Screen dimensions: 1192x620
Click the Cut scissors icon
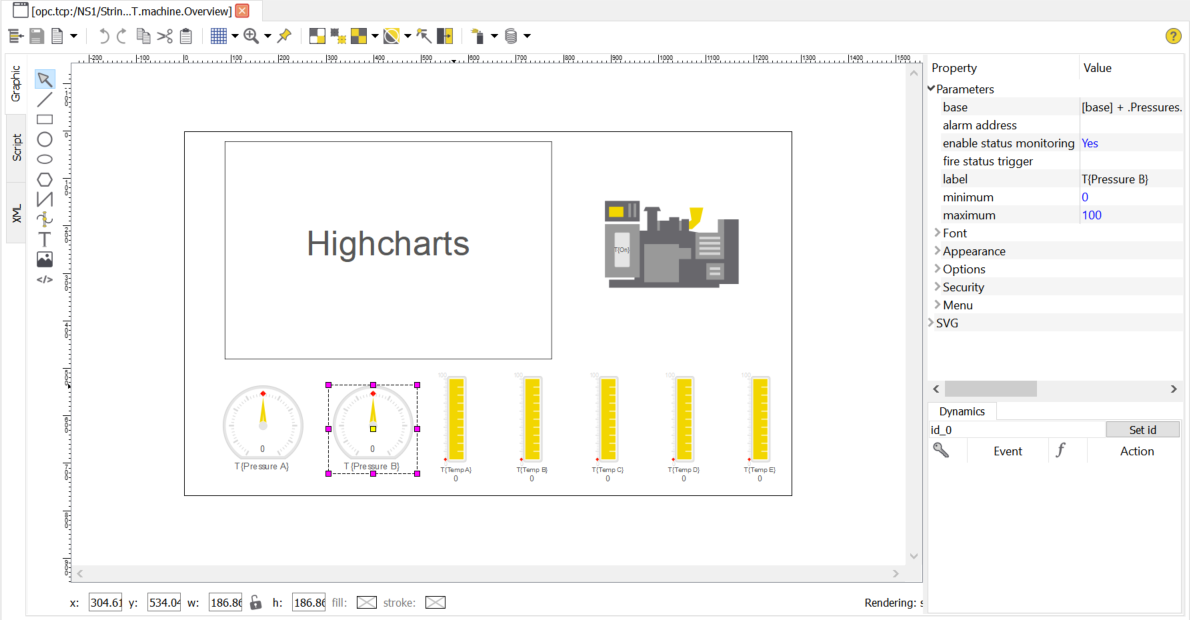164,36
